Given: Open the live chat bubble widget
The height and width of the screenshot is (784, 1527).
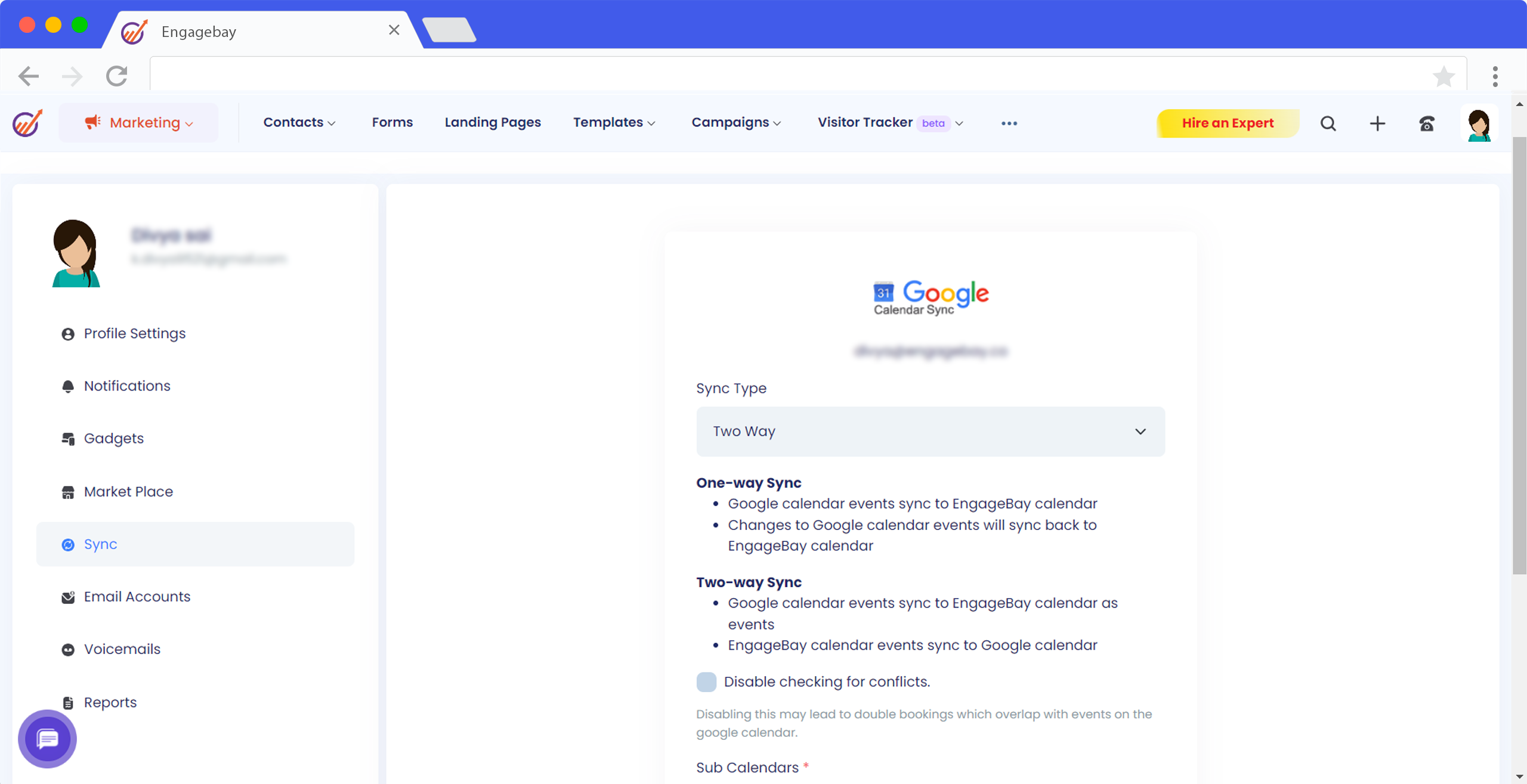Looking at the screenshot, I should [x=47, y=739].
